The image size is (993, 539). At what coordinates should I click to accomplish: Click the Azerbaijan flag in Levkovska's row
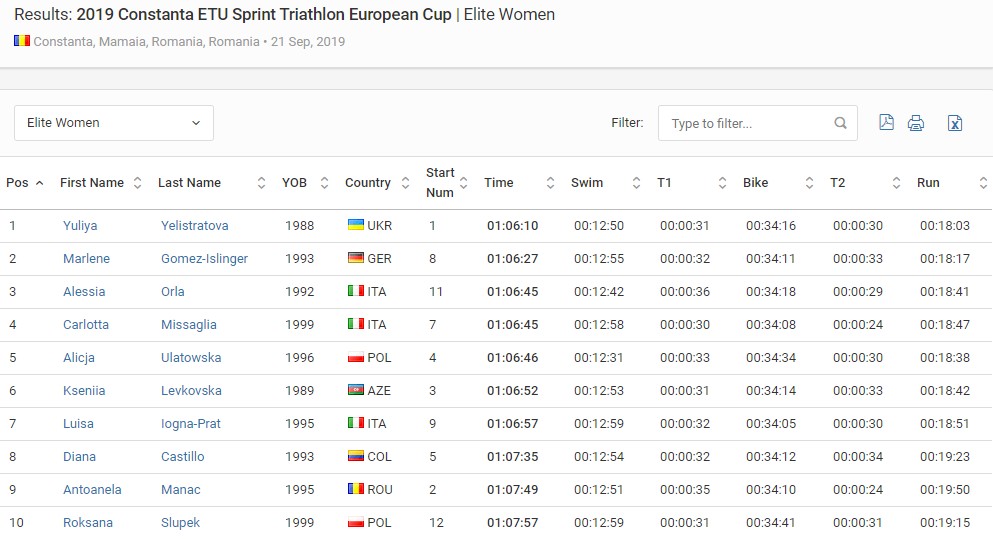coord(355,390)
